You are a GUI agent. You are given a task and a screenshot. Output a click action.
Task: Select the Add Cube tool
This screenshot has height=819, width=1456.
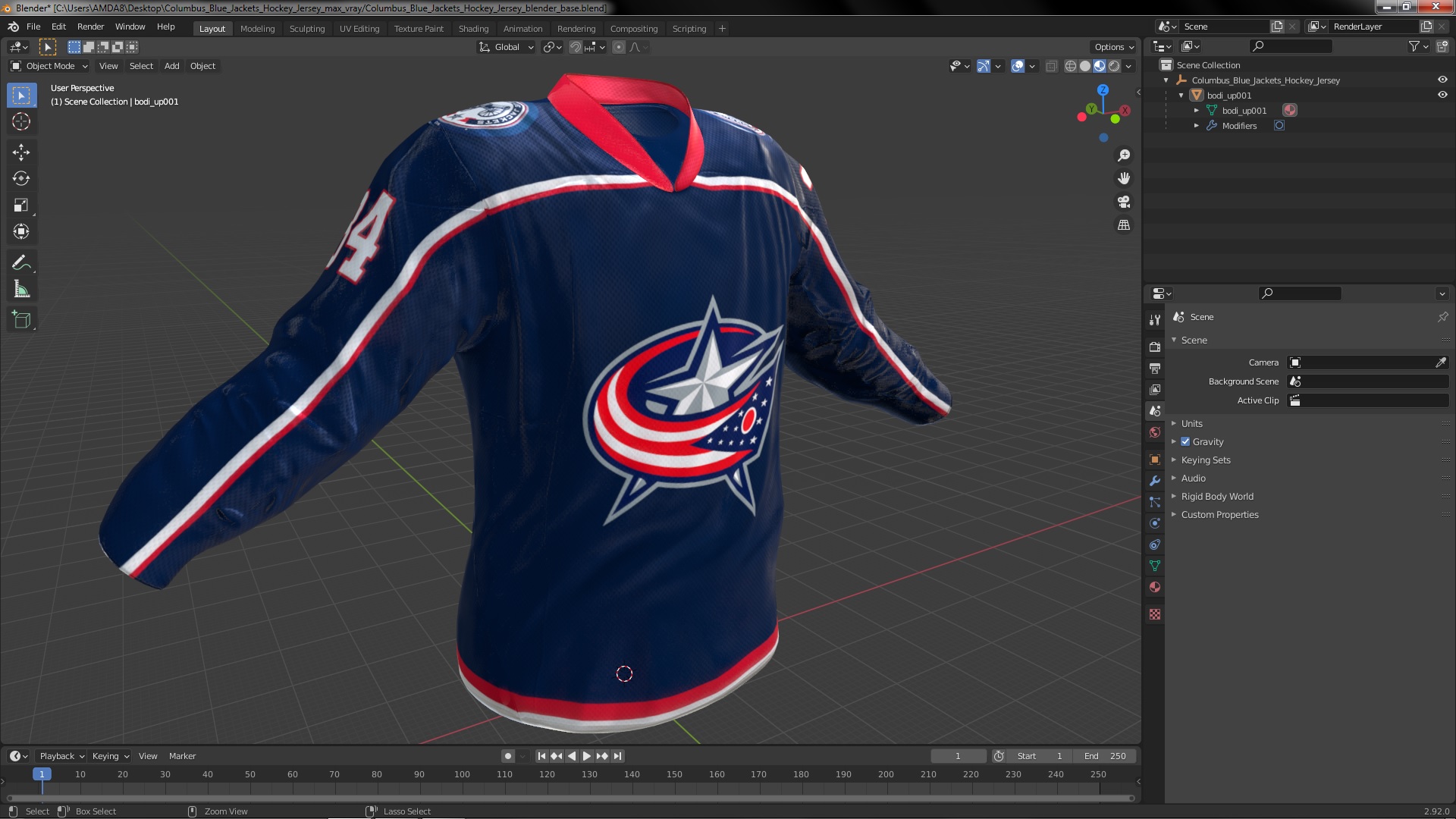(x=21, y=320)
